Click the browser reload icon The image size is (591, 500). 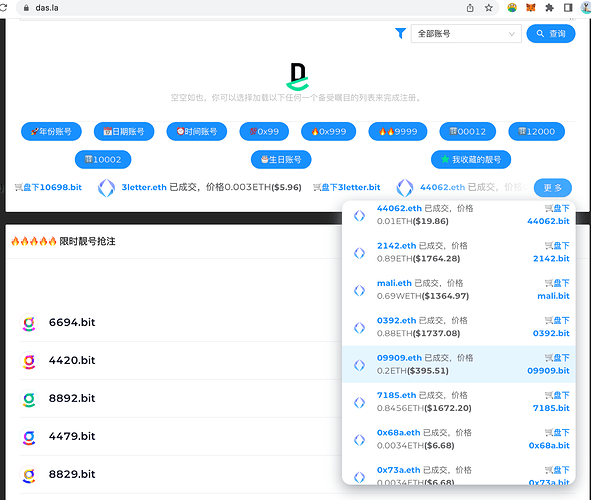pyautogui.click(x=3, y=8)
